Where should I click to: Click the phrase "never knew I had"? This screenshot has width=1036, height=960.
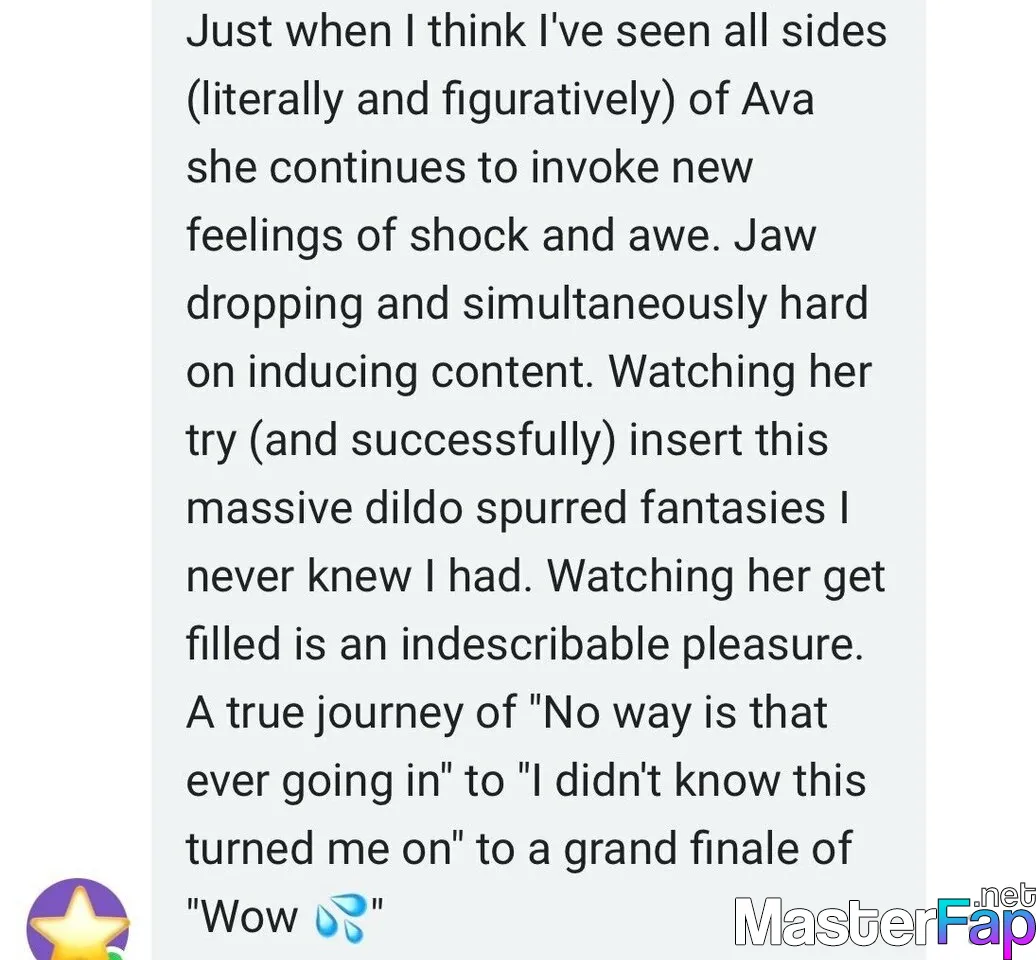(x=357, y=575)
